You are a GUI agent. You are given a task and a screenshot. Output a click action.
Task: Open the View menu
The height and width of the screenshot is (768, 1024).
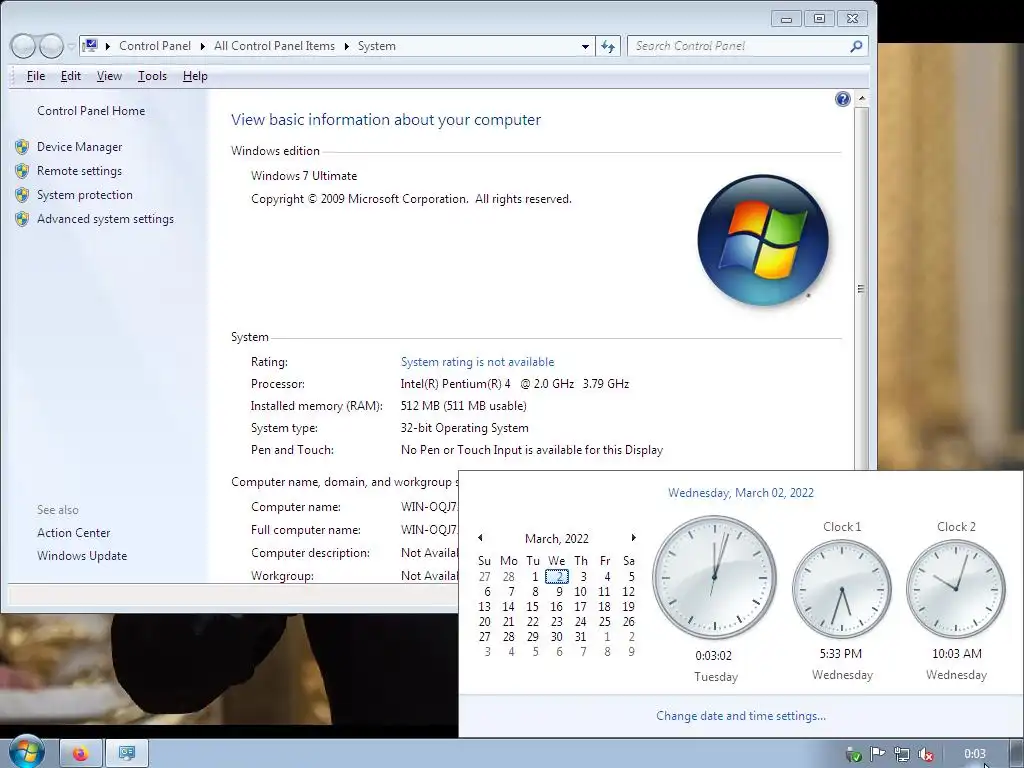coord(109,76)
